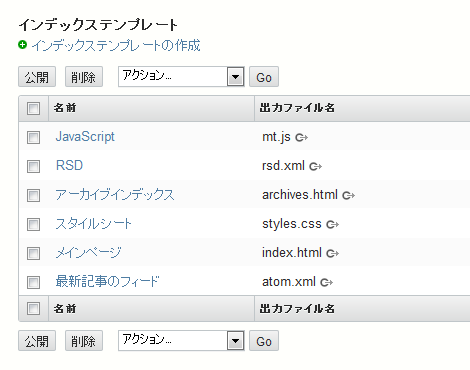Click the green plus icon for creating a template
The width and height of the screenshot is (470, 370).
(x=22, y=44)
